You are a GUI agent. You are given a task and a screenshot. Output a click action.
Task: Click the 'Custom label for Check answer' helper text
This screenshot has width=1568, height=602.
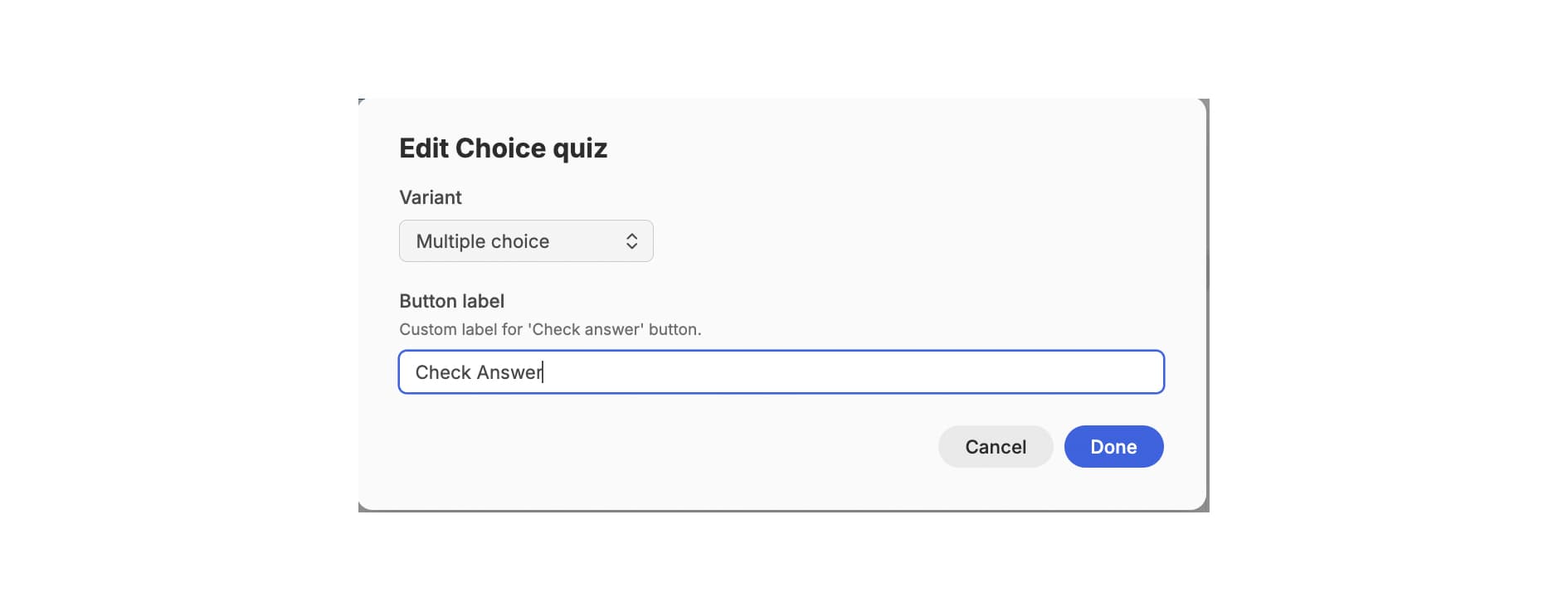click(549, 329)
